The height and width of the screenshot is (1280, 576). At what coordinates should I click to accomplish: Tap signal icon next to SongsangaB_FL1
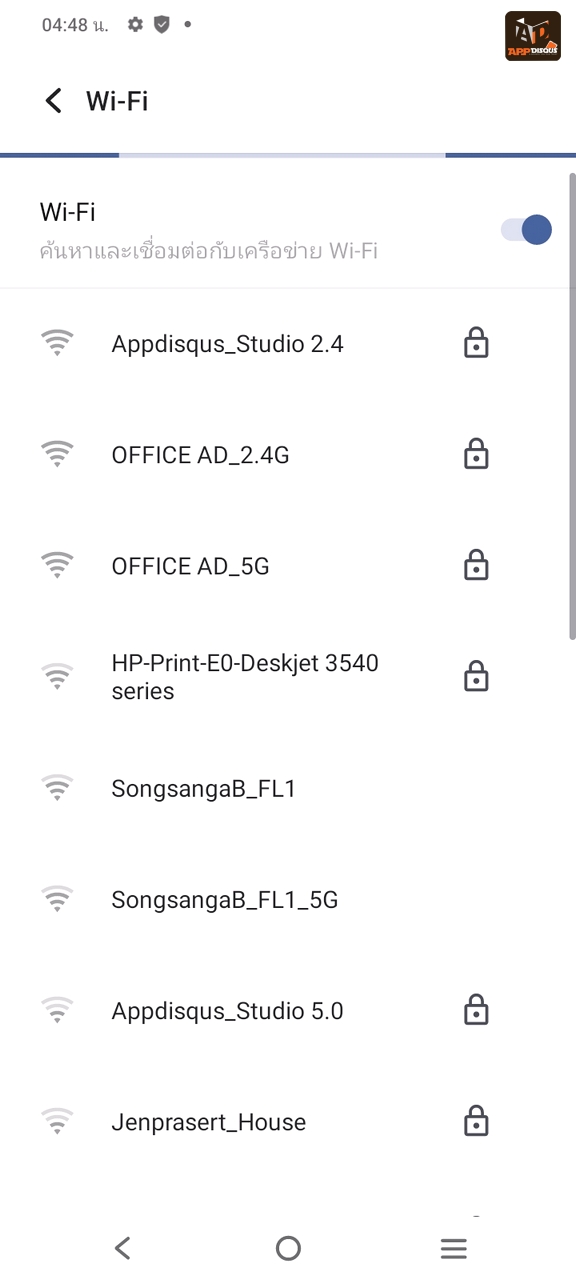(58, 788)
